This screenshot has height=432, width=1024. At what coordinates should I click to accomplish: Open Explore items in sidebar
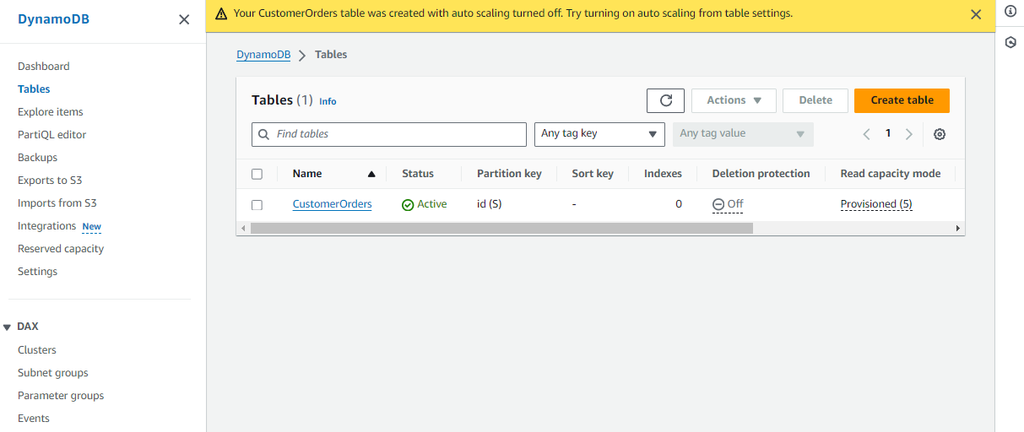[x=50, y=112]
